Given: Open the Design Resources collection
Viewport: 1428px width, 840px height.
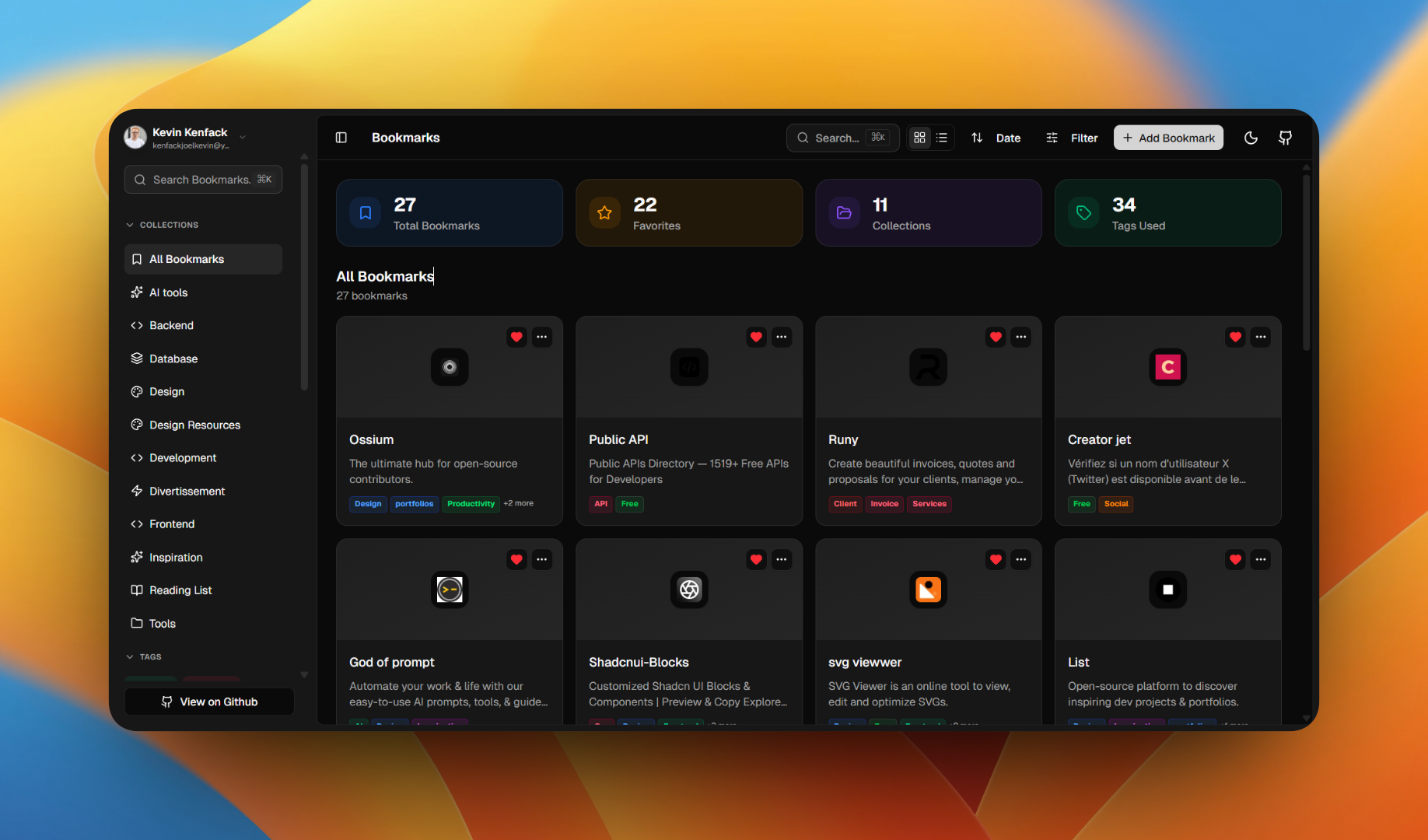Looking at the screenshot, I should (203, 425).
